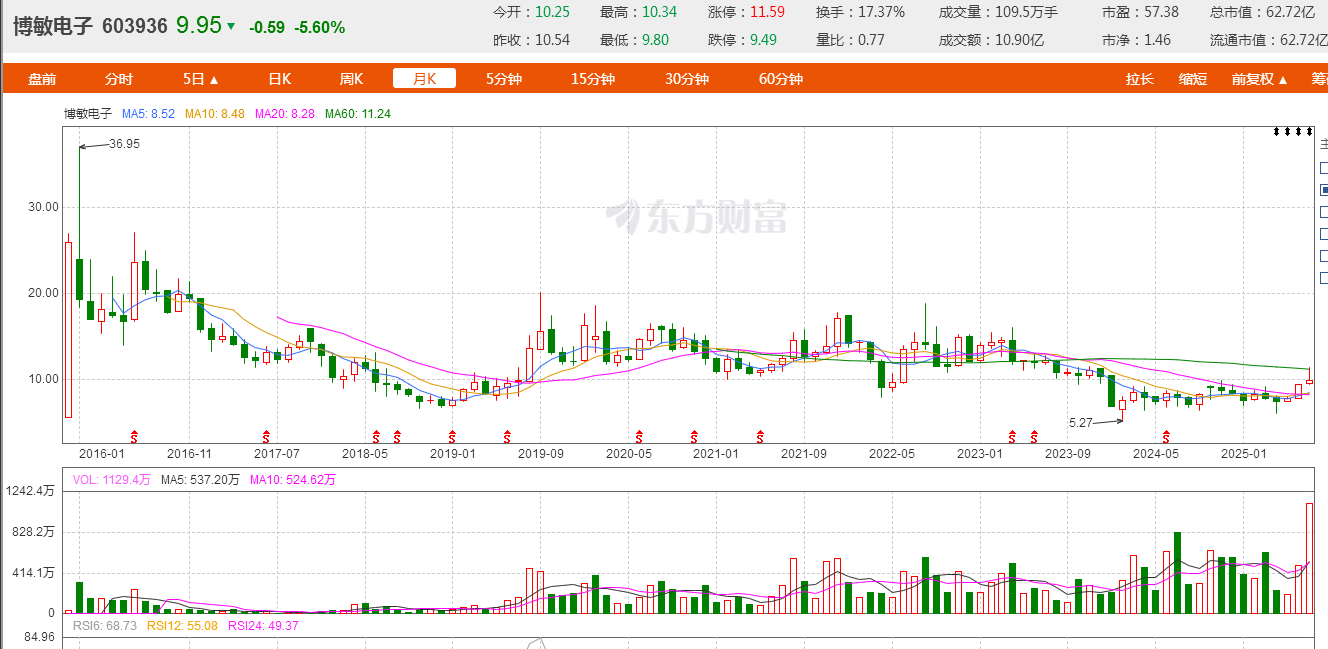The height and width of the screenshot is (649, 1328).
Task: Click the stock name 博敏电子 in header
Action: pyautogui.click(x=53, y=26)
